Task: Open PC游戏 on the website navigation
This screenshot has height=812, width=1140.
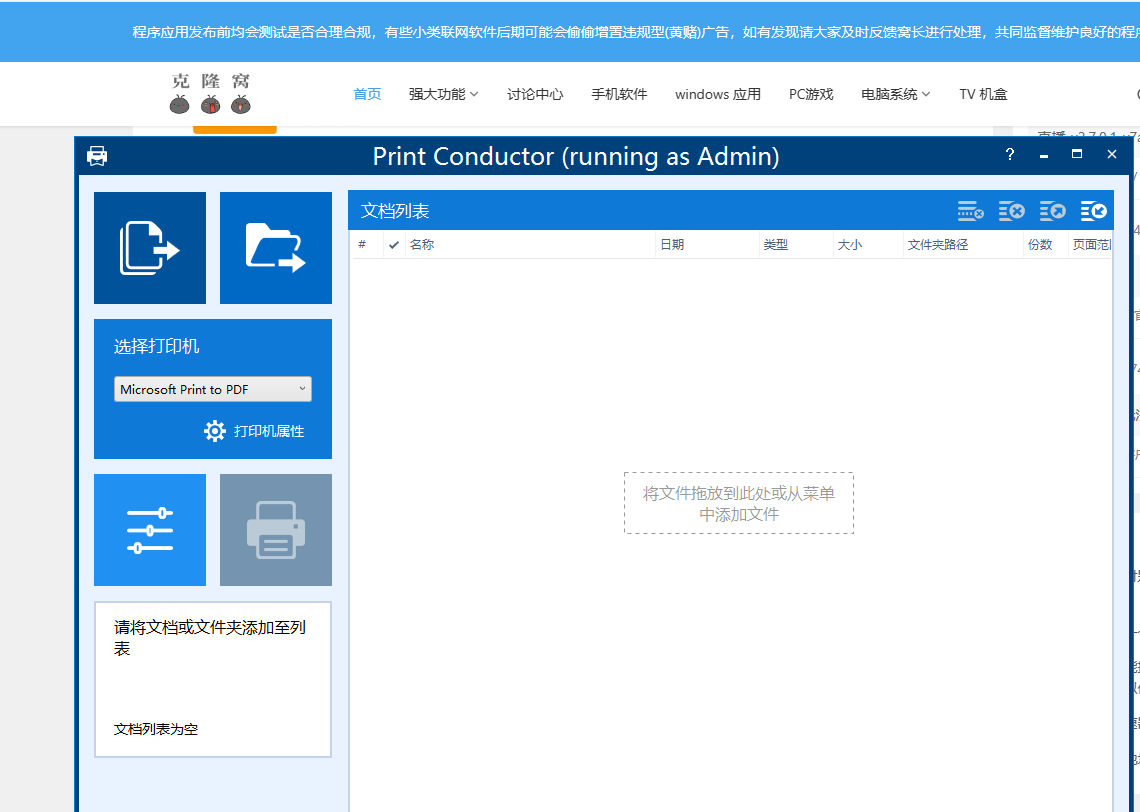Action: (x=811, y=95)
